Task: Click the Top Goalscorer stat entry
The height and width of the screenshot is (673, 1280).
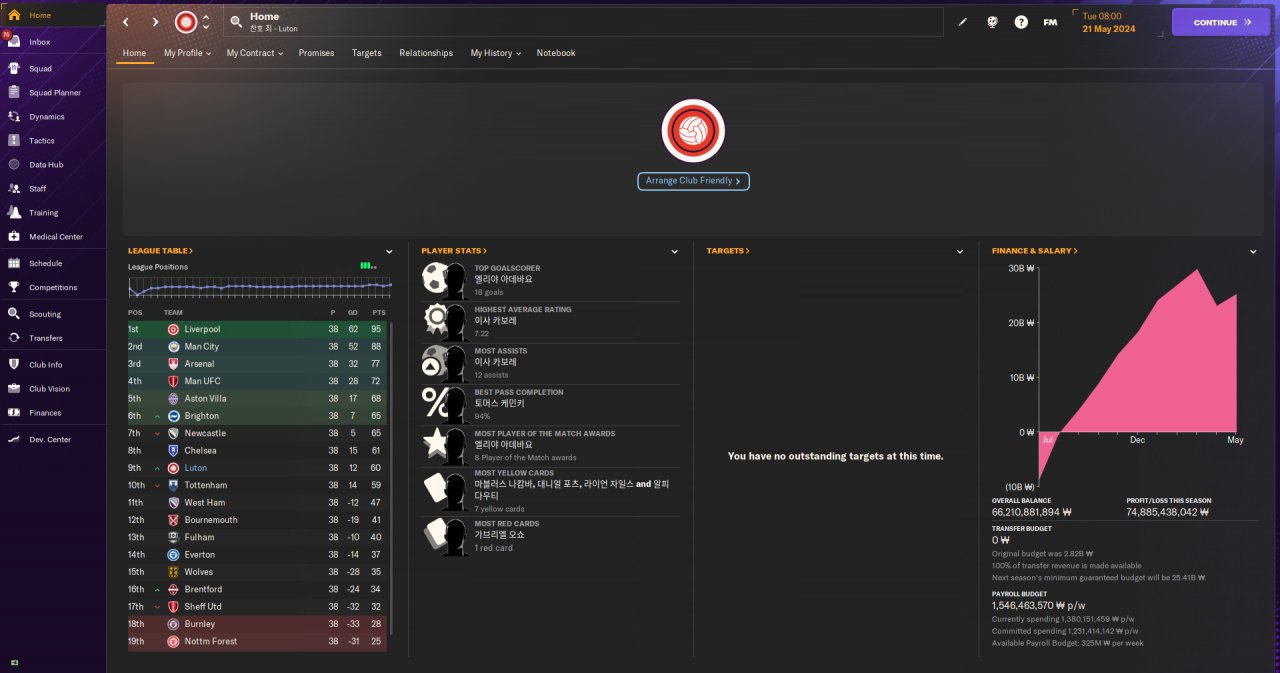Action: click(x=550, y=280)
